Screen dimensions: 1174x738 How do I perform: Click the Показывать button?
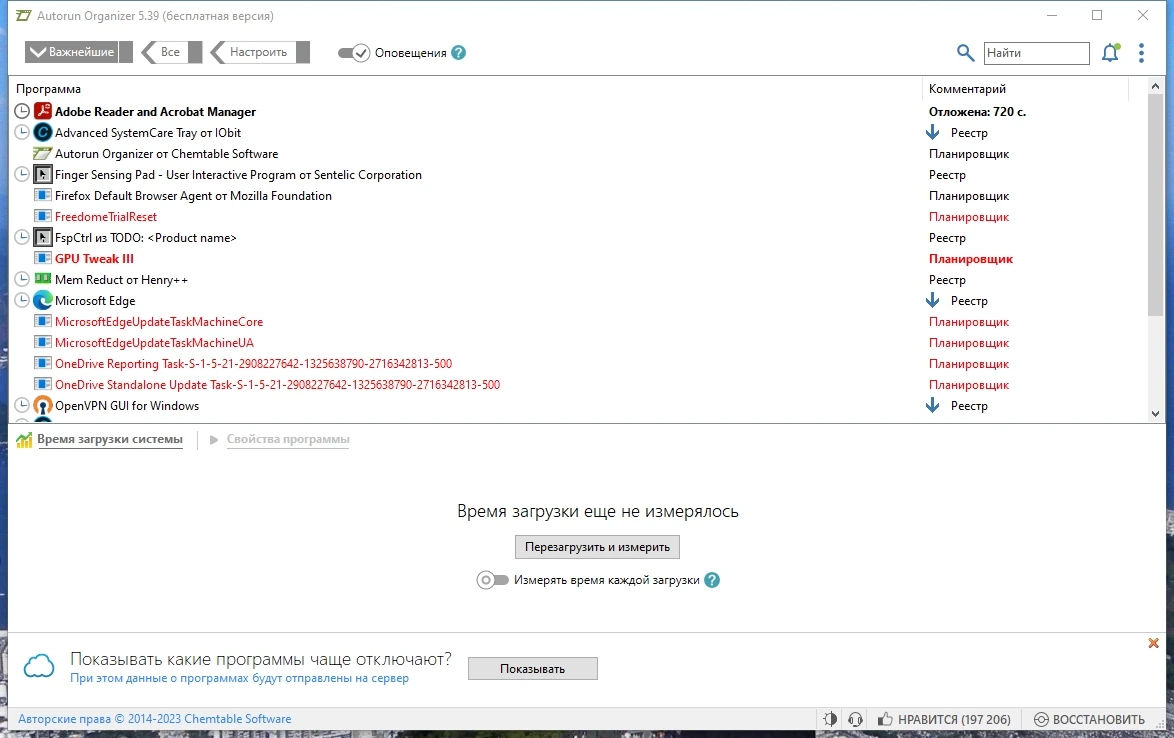532,668
